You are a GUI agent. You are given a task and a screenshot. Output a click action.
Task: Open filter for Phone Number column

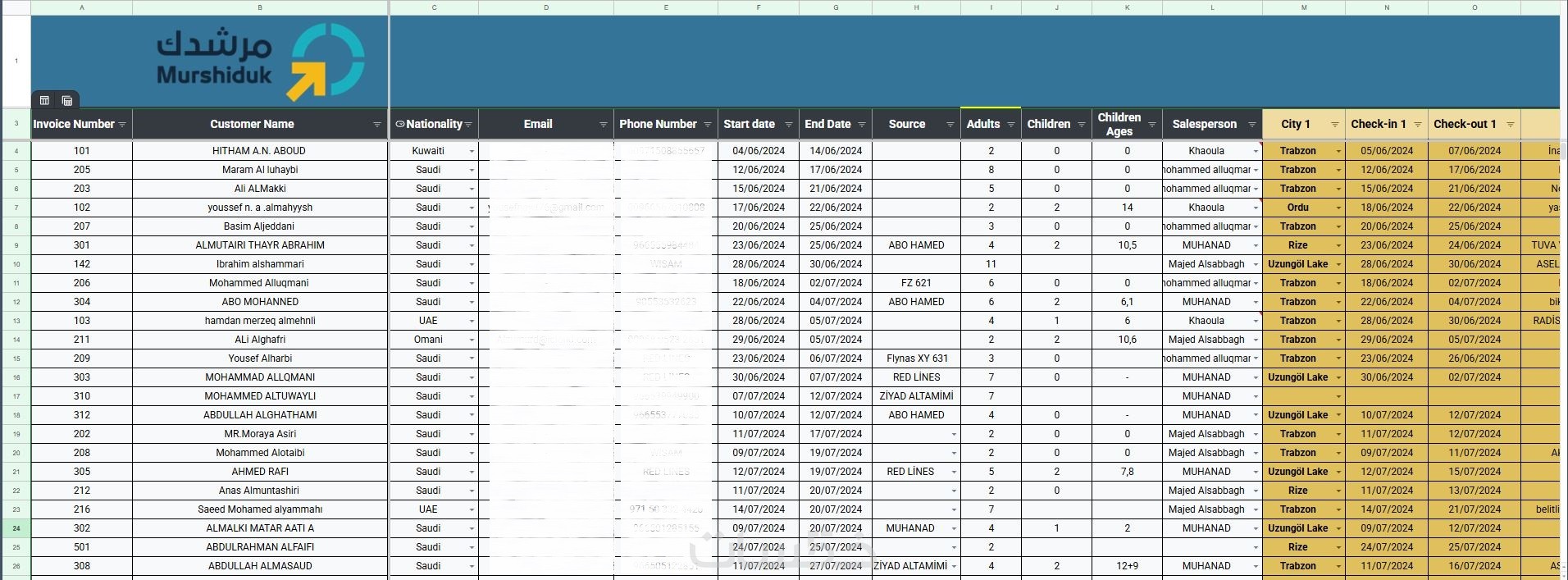click(x=708, y=125)
